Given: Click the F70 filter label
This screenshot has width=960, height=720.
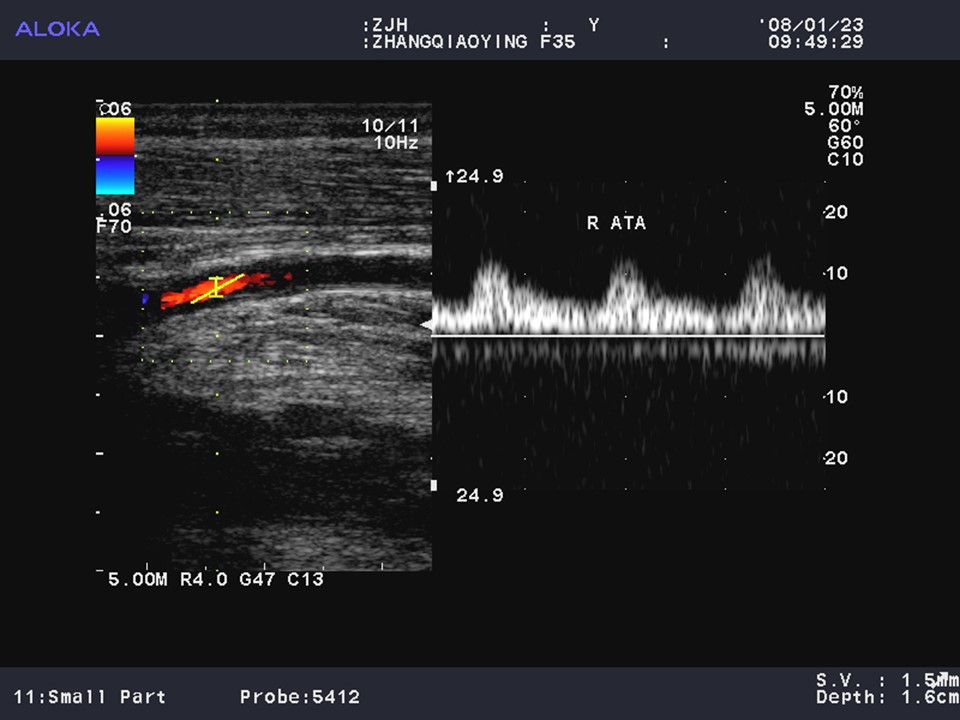Looking at the screenshot, I should (114, 227).
